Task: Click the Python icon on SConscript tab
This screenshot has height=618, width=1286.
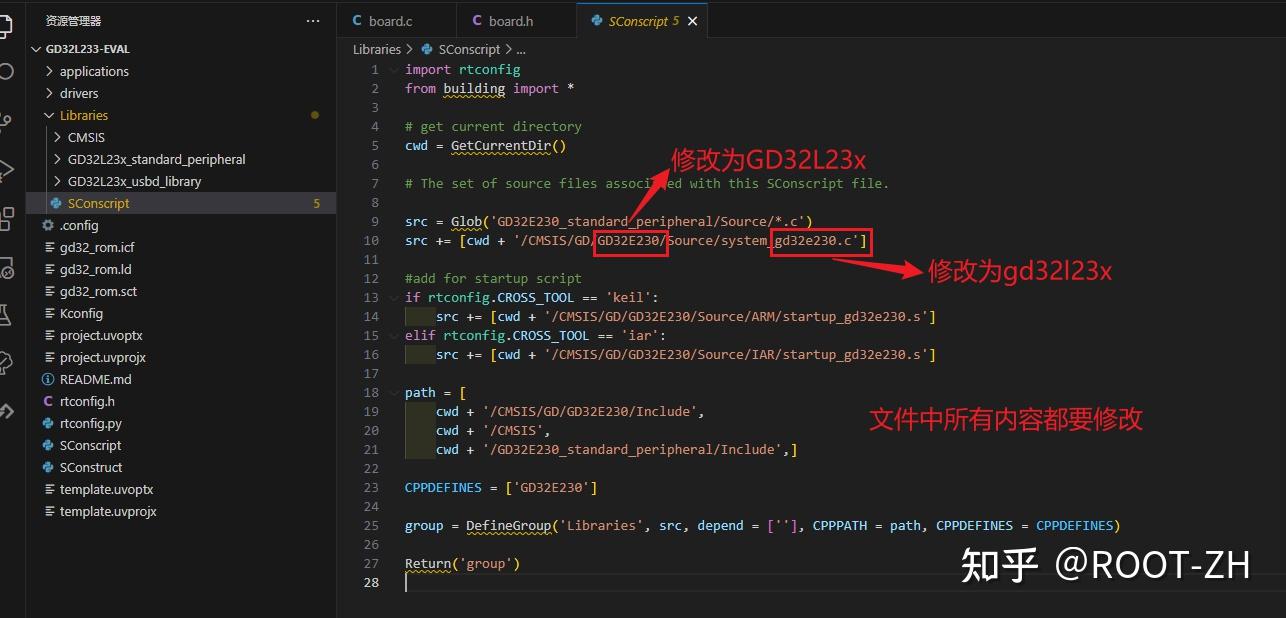Action: click(x=599, y=20)
